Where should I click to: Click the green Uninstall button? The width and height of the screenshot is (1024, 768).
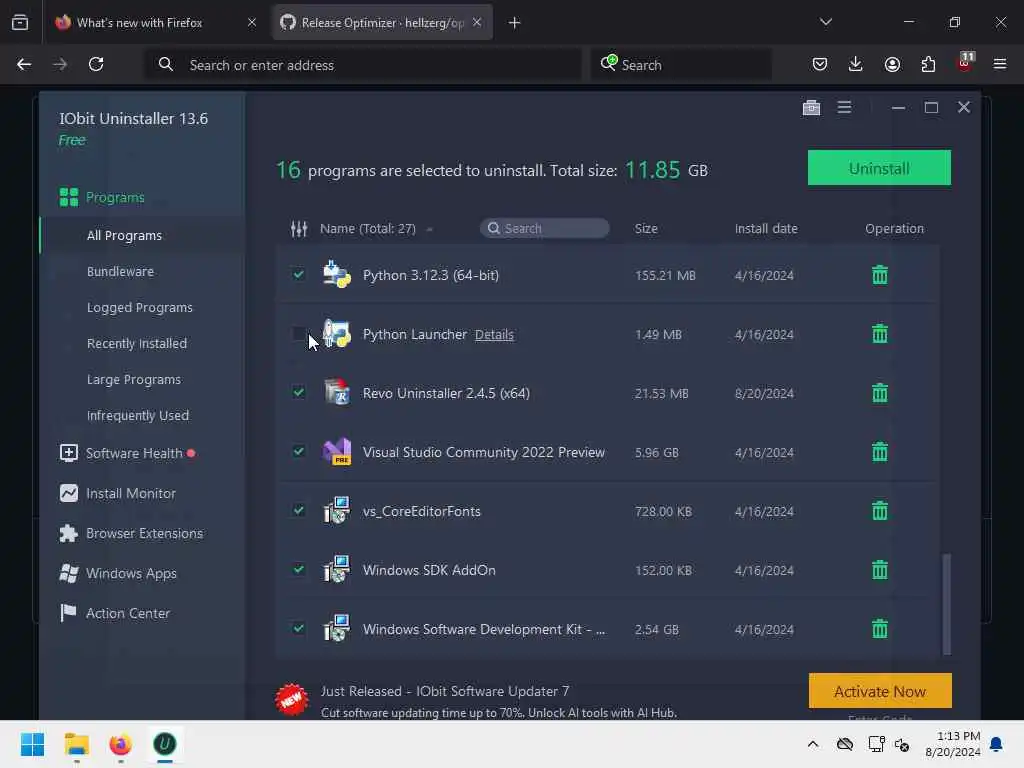tap(879, 168)
